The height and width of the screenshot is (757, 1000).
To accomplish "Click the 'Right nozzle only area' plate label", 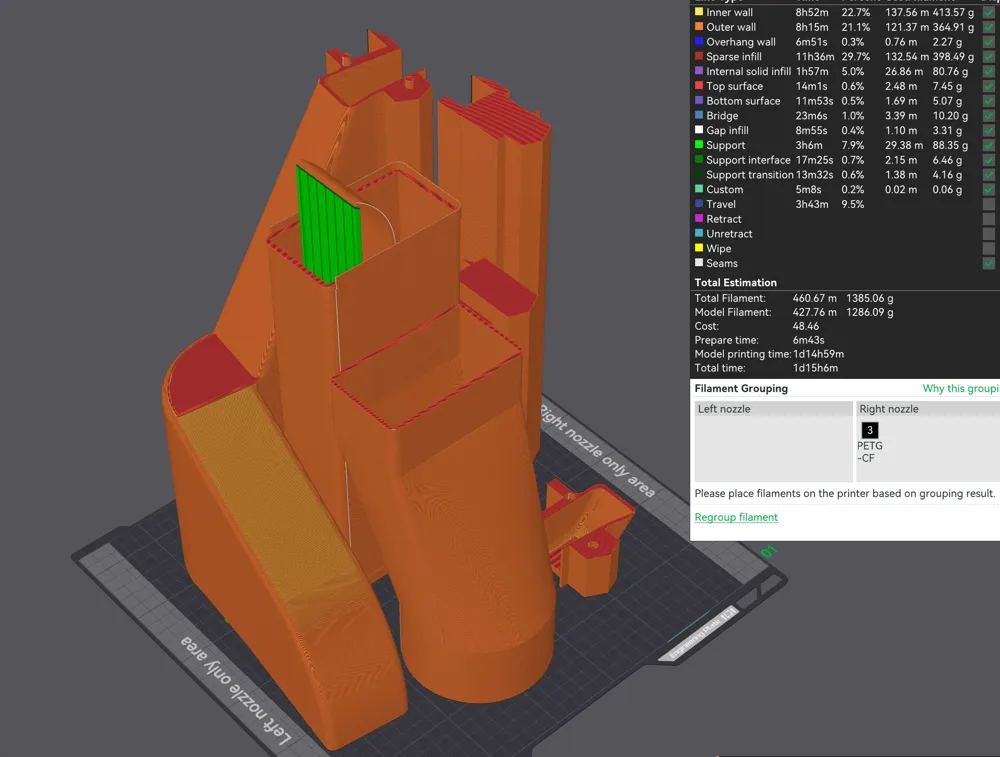I will point(598,450).
